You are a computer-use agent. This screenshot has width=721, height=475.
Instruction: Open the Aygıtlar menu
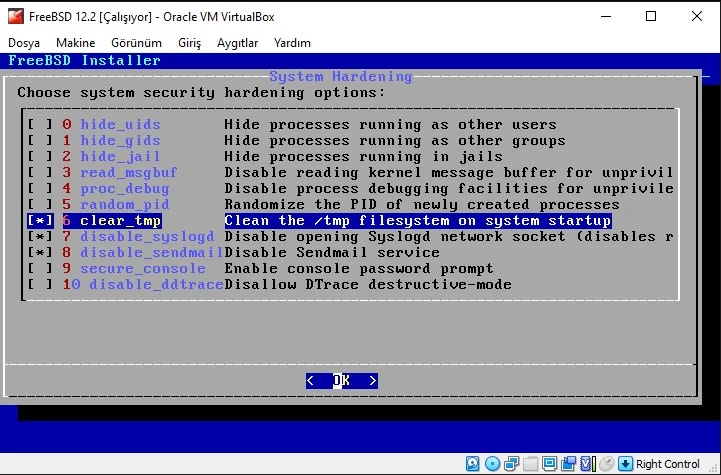click(237, 43)
